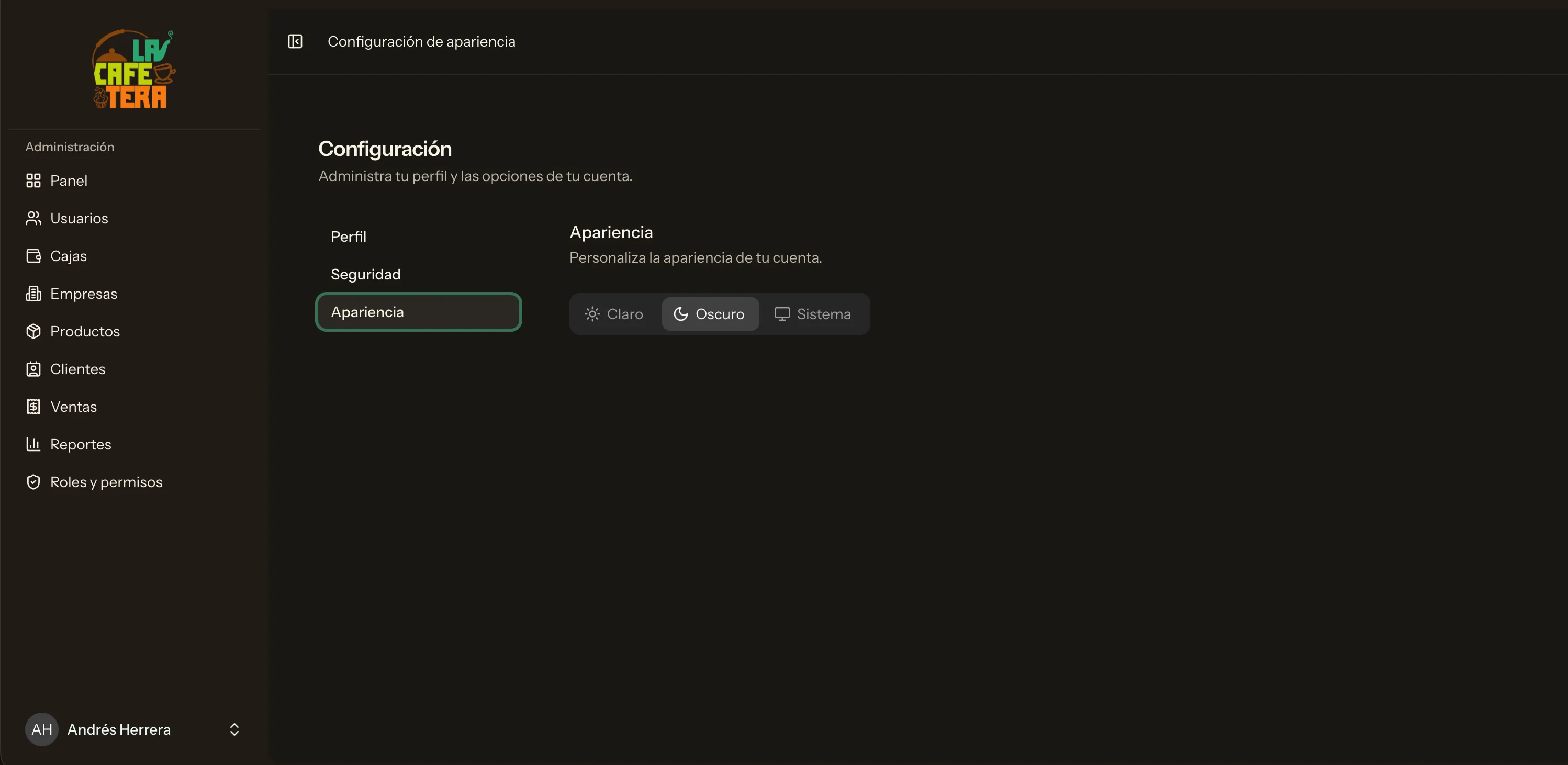Viewport: 1568px width, 765px height.
Task: Open Roles y permisos
Action: [134, 482]
